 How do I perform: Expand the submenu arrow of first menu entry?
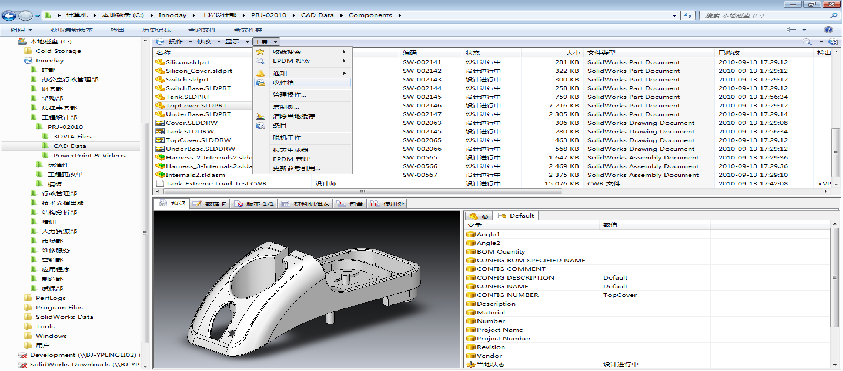[344, 52]
